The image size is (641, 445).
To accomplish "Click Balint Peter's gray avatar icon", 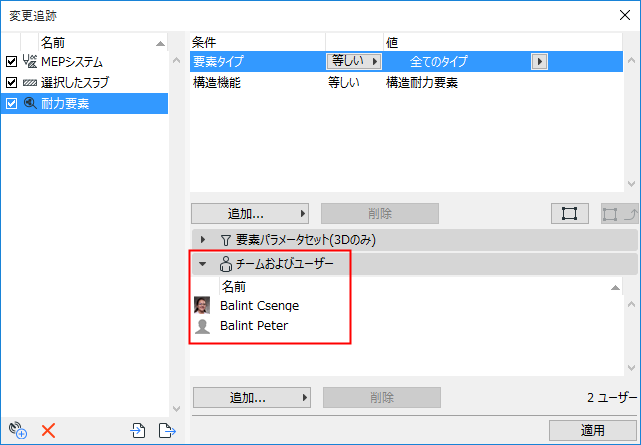I will click(202, 326).
